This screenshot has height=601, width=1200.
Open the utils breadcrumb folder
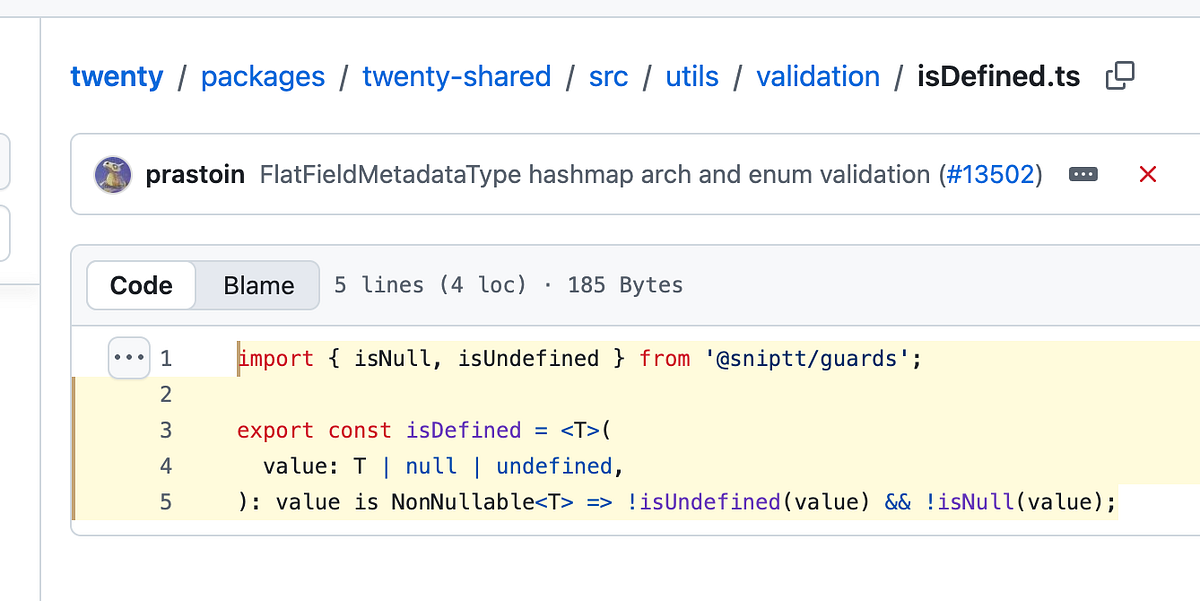(x=692, y=77)
